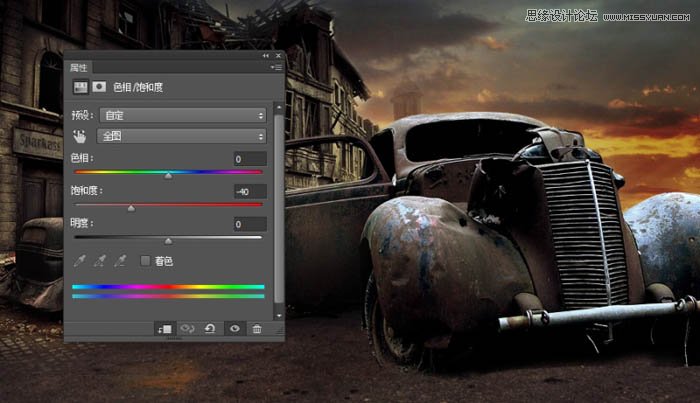Image resolution: width=700 pixels, height=403 pixels.
Task: Toggle adjustment layer visibility eye
Action: [x=235, y=328]
